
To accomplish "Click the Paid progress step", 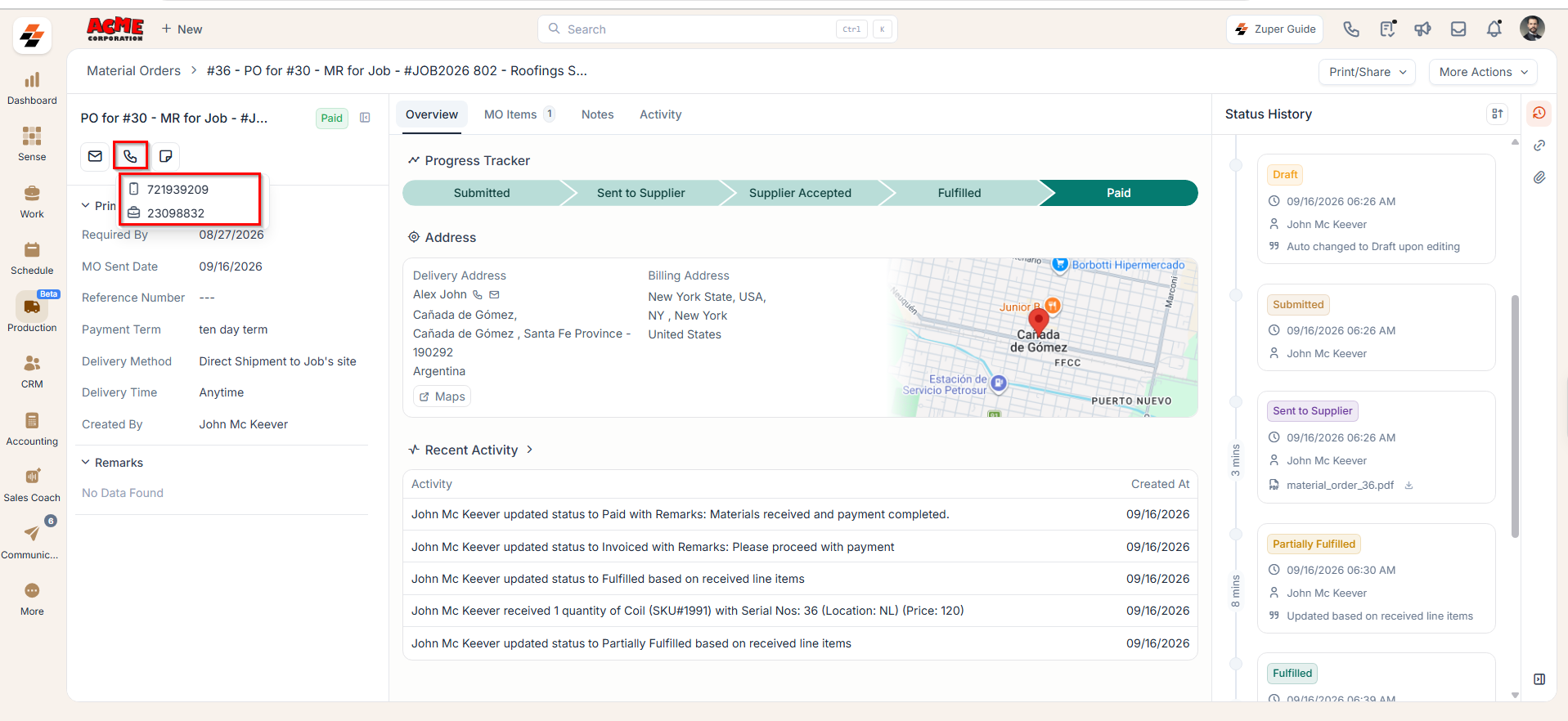I will coord(1119,193).
